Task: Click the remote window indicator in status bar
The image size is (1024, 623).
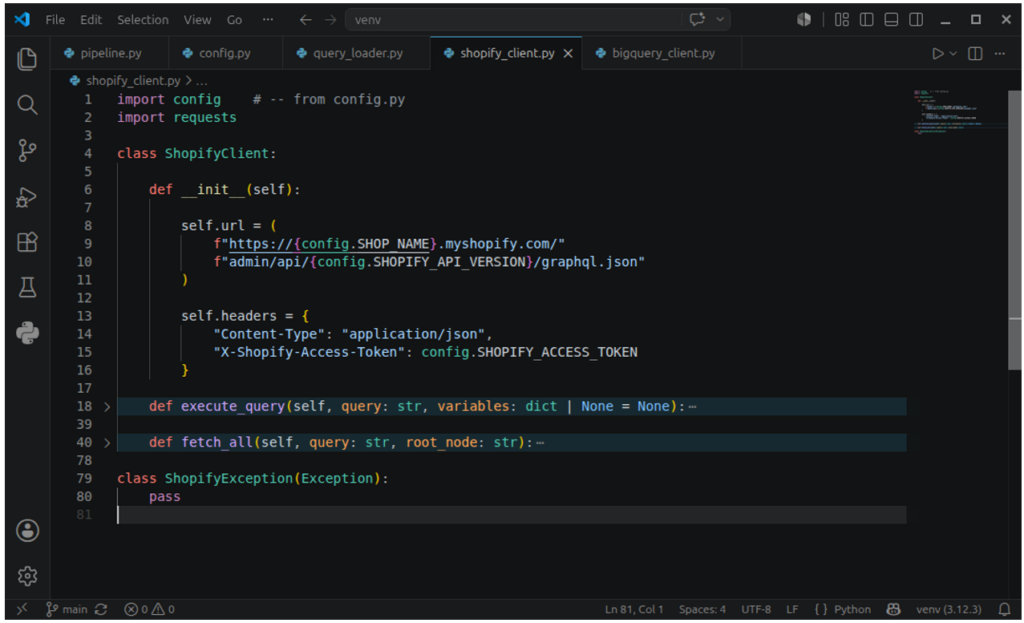Action: click(22, 609)
